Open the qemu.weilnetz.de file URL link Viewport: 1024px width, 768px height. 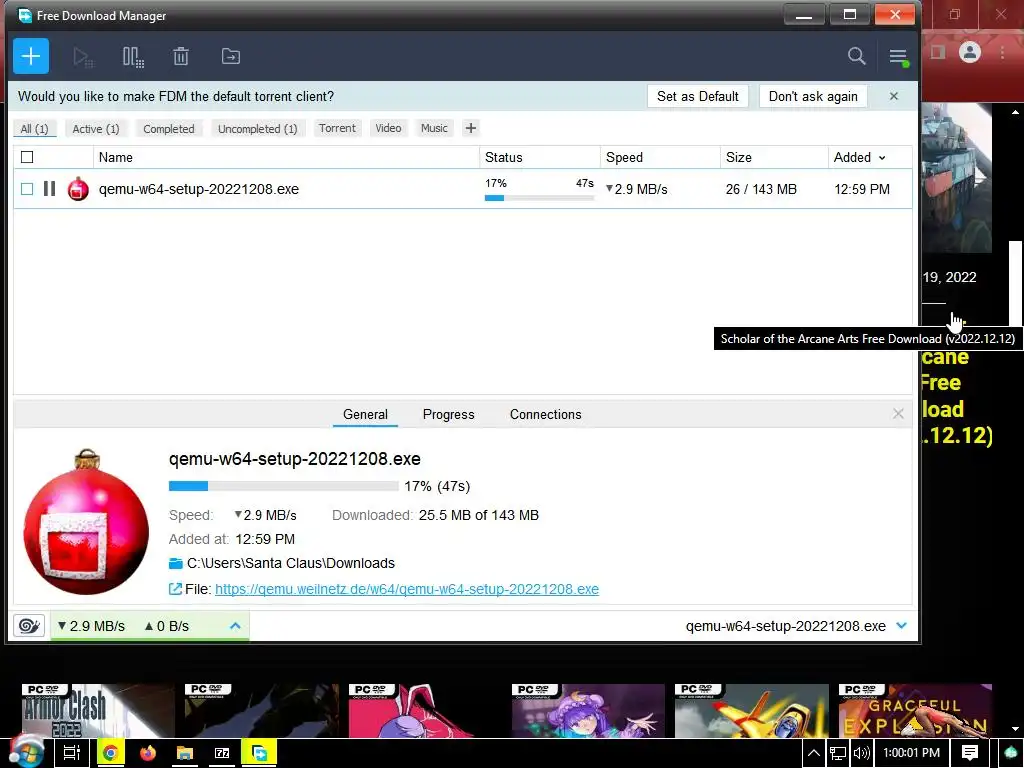pos(407,589)
